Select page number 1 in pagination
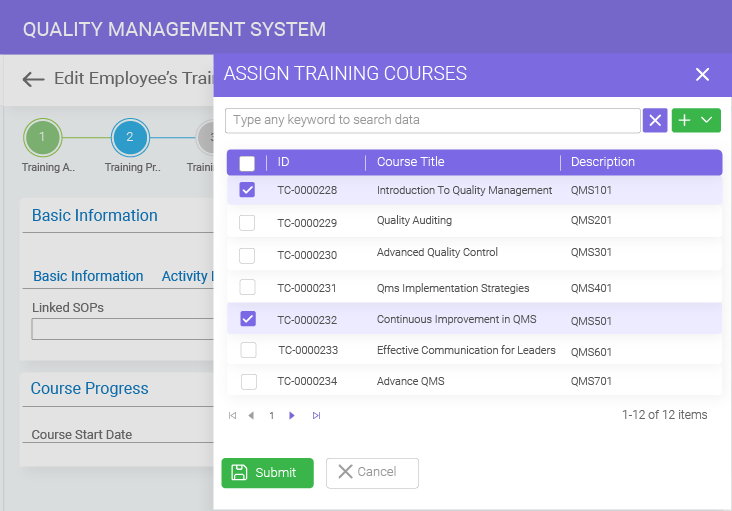Screen dimensions: 732x511 click(272, 415)
